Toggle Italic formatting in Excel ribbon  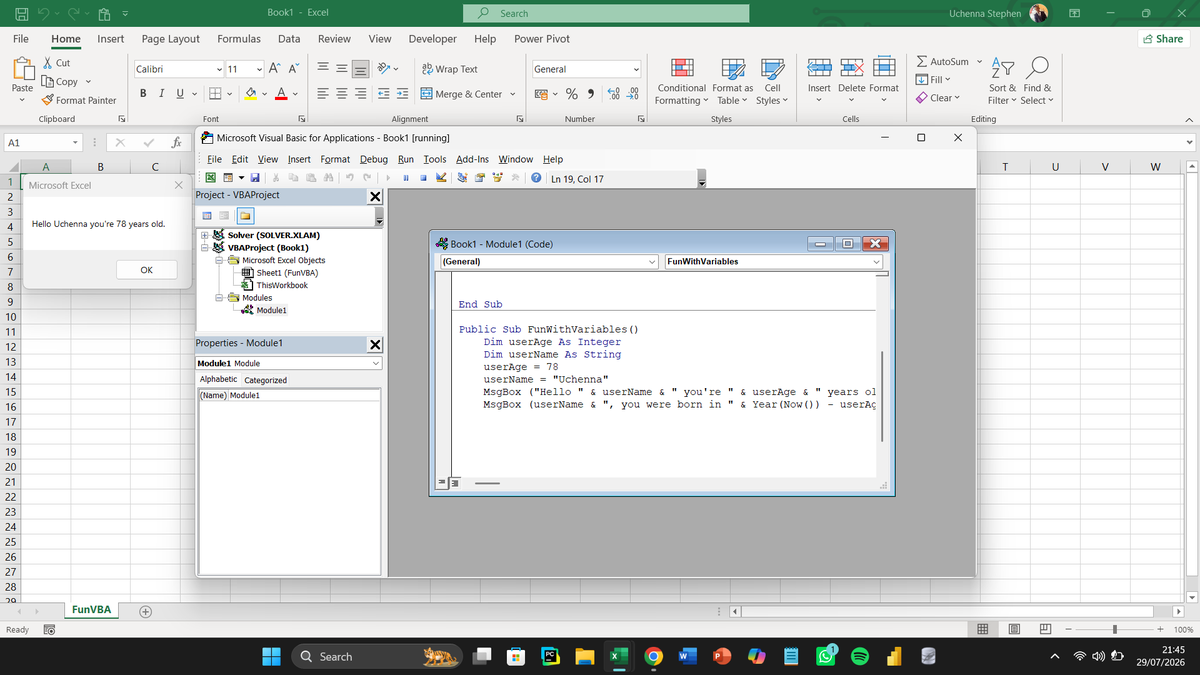pos(162,94)
